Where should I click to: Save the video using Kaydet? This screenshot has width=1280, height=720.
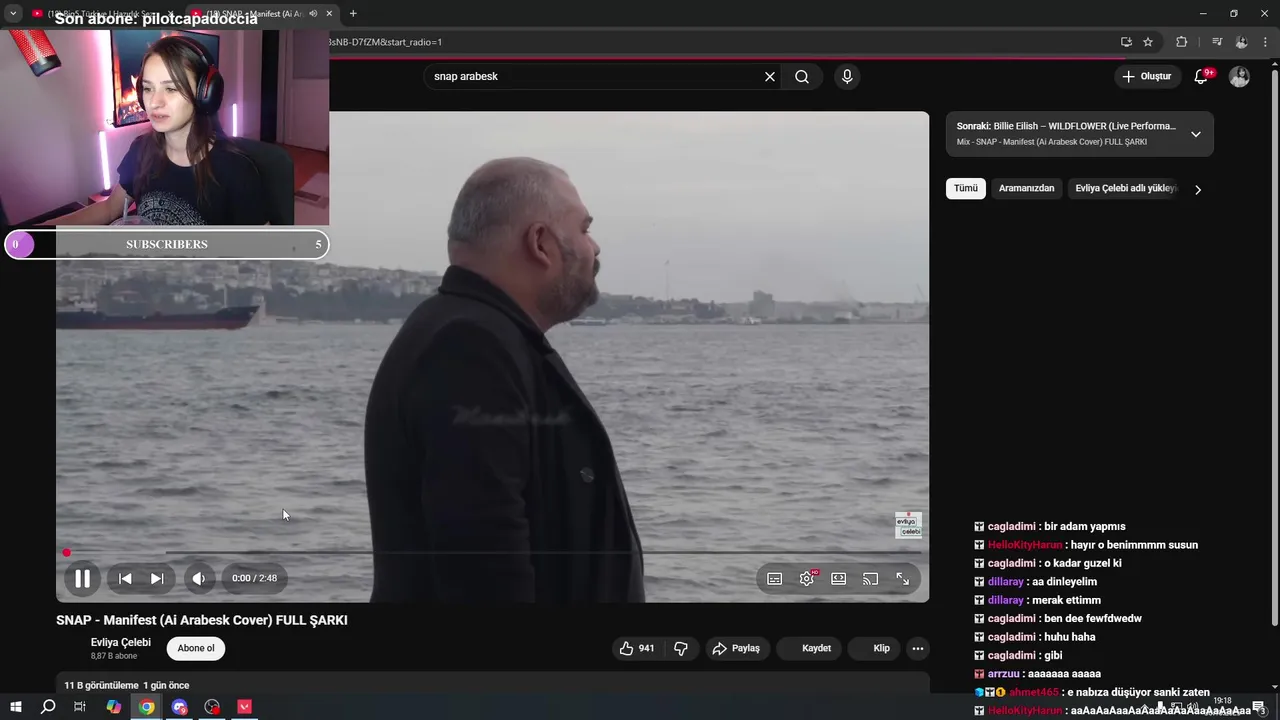pyautogui.click(x=809, y=648)
